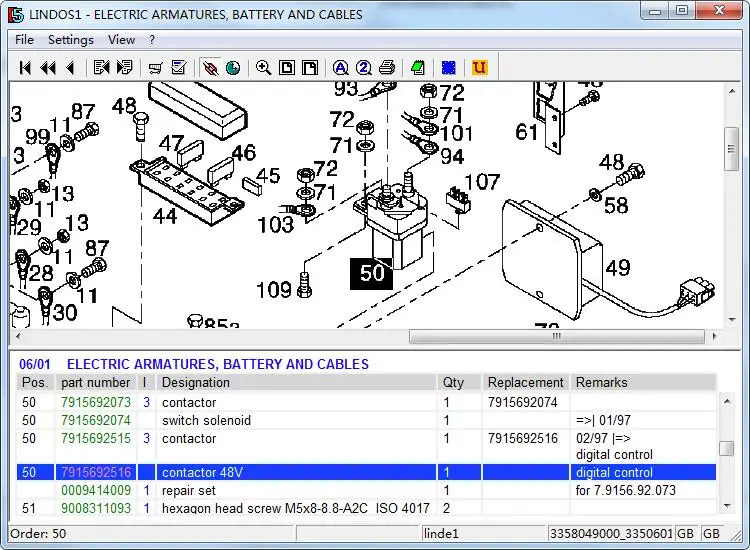Click the 'part number' column header
The width and height of the screenshot is (750, 550).
pos(96,383)
